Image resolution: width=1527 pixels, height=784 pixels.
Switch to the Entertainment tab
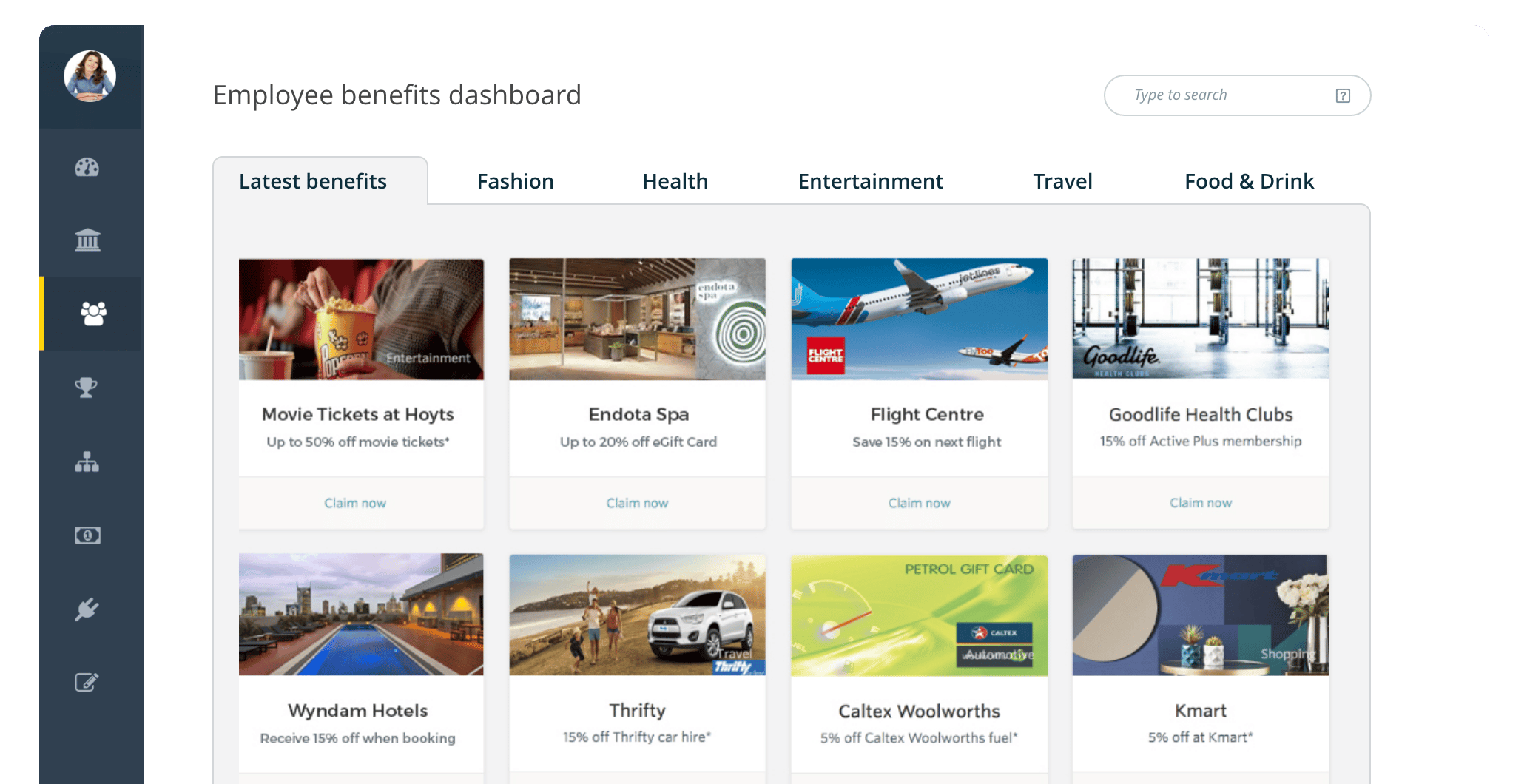tap(870, 181)
